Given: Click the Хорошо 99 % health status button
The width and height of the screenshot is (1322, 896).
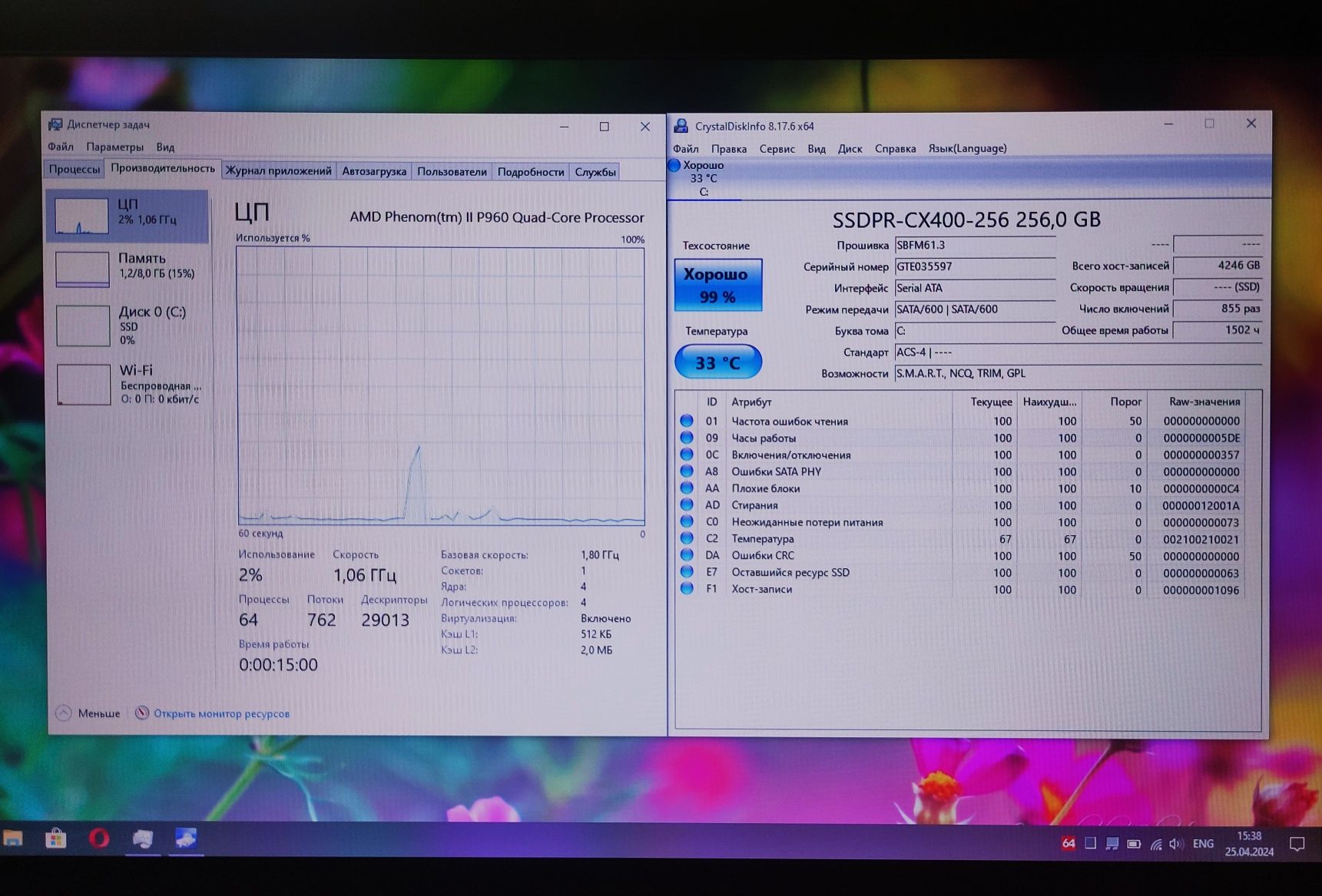Looking at the screenshot, I should click(x=717, y=285).
